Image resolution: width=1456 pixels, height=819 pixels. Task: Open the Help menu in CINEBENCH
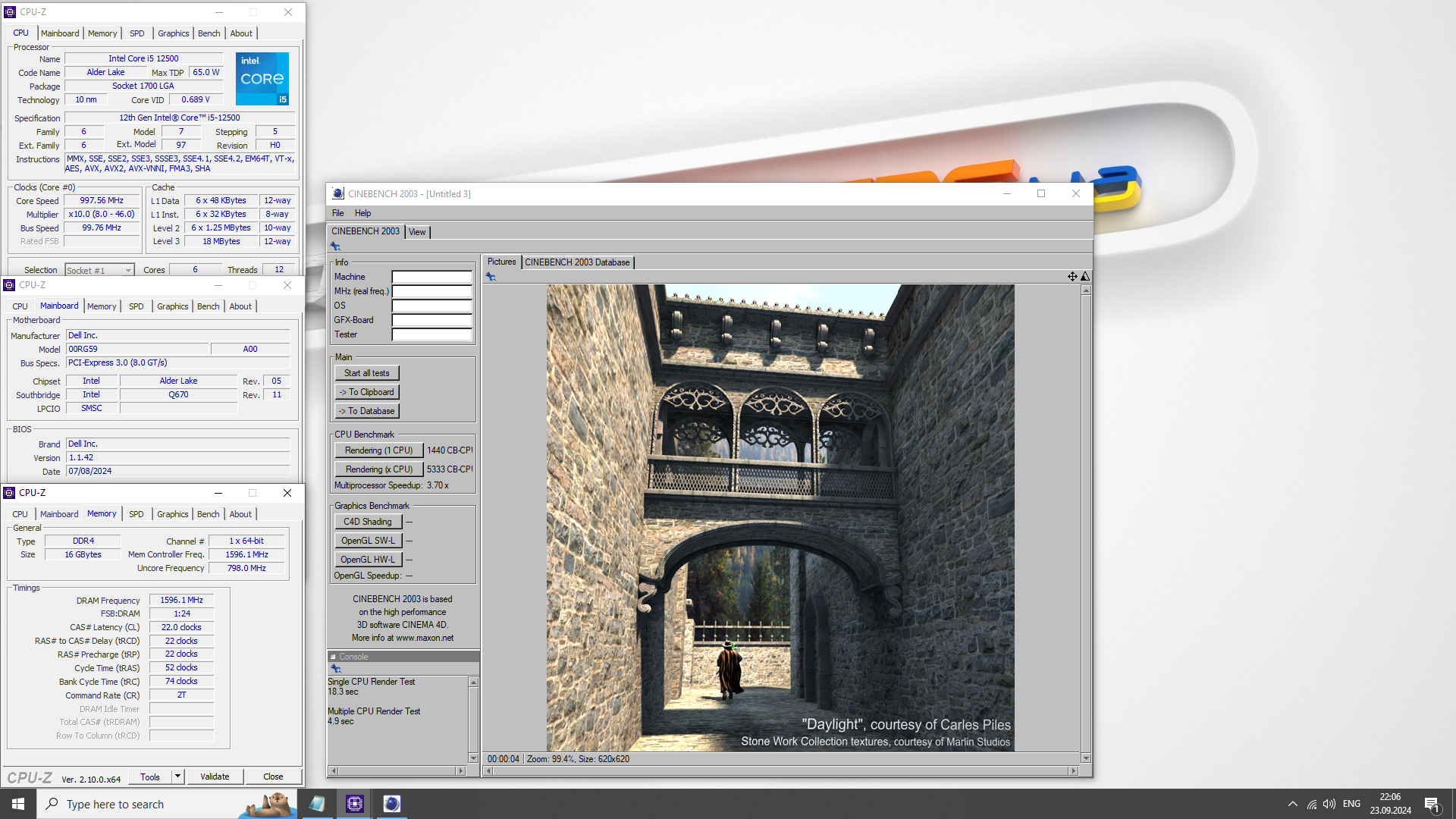pos(362,213)
